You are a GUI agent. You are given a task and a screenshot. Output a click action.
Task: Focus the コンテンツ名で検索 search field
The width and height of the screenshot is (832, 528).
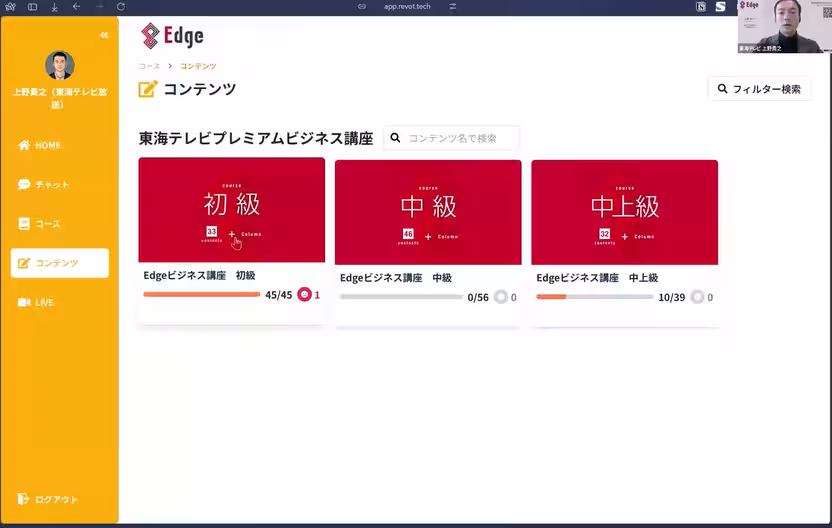point(451,138)
